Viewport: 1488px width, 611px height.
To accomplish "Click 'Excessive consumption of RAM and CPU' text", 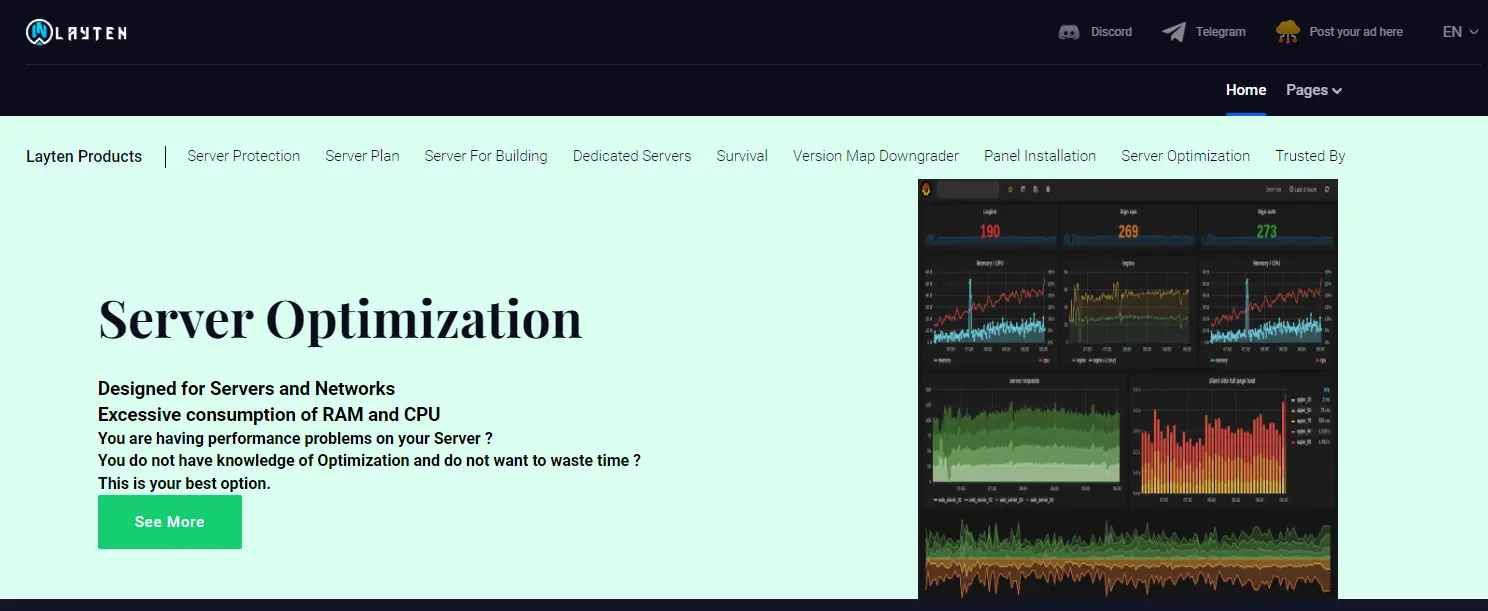I will pos(269,414).
